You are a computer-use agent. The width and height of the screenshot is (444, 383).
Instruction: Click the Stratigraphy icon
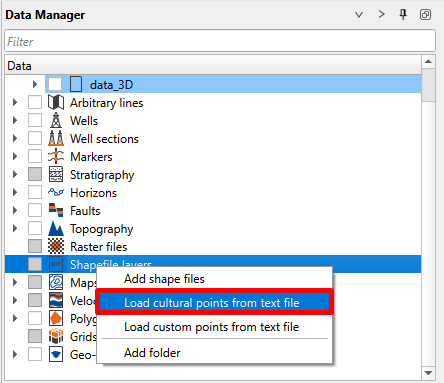(x=56, y=174)
